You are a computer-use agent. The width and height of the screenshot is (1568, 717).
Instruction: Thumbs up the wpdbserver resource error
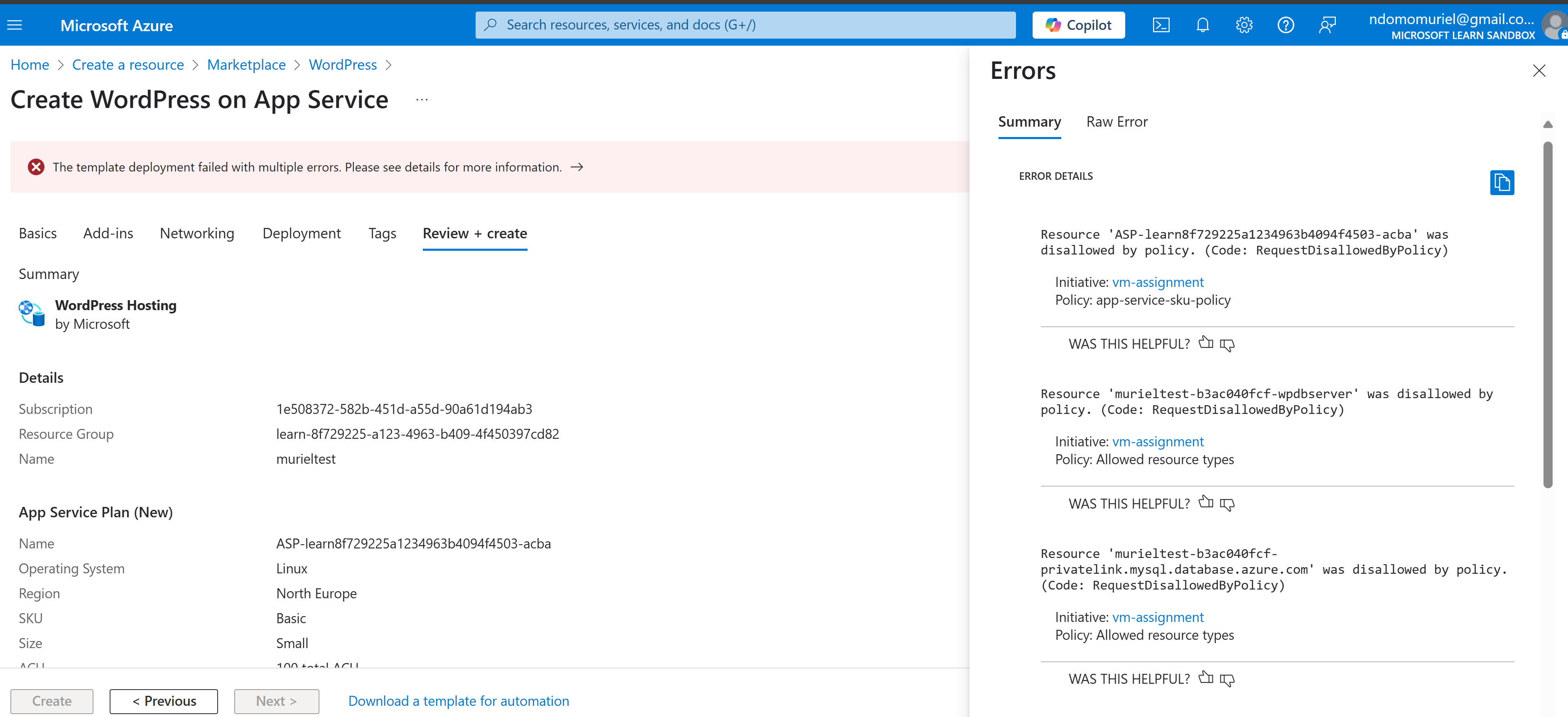(1205, 502)
